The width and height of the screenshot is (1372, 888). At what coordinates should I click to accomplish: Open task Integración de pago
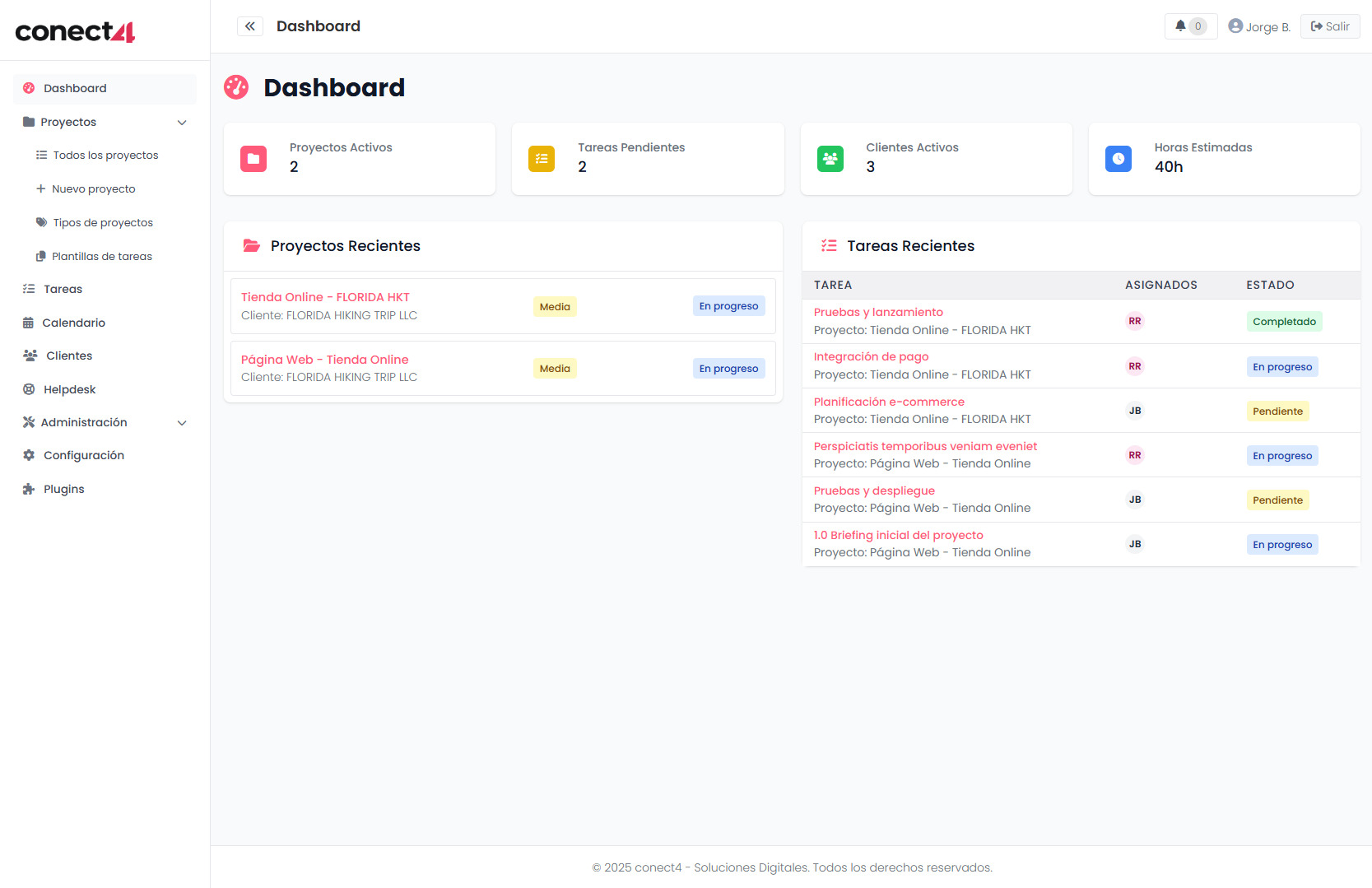(x=871, y=356)
